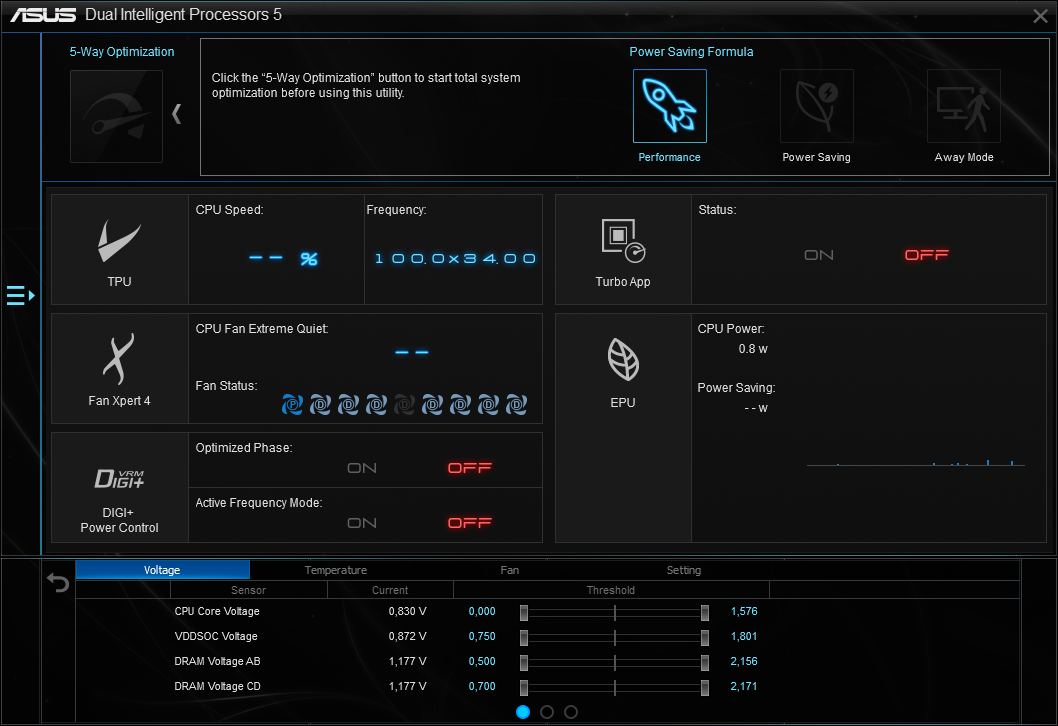Switch to the Fan tab

(x=509, y=570)
